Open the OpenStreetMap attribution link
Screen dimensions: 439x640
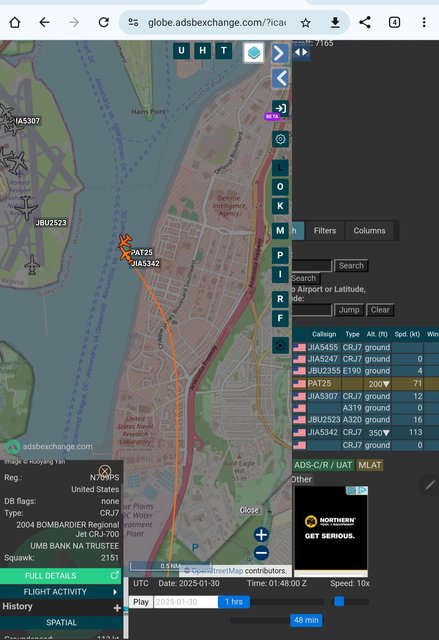217,571
